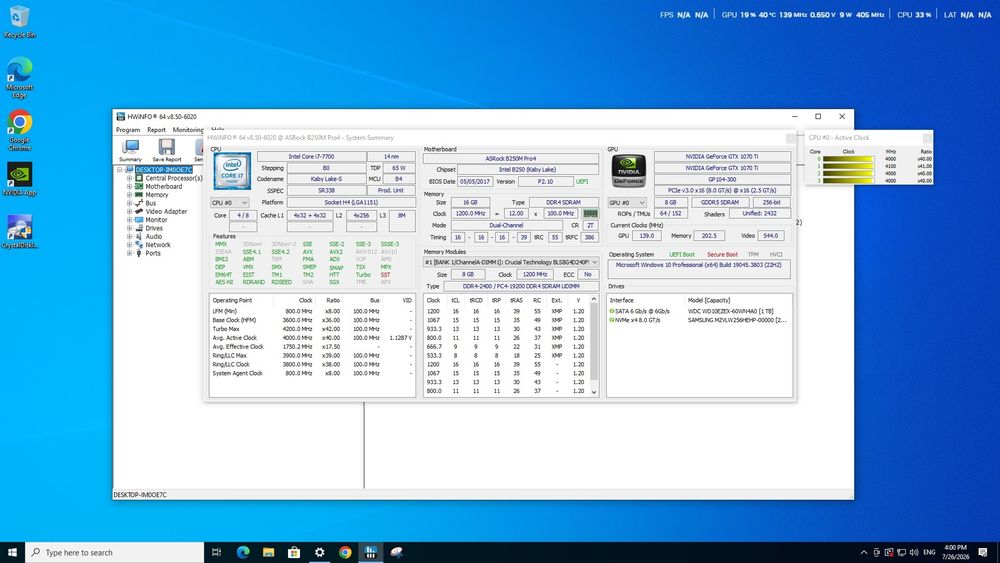Expand the Network tree node

(129, 244)
